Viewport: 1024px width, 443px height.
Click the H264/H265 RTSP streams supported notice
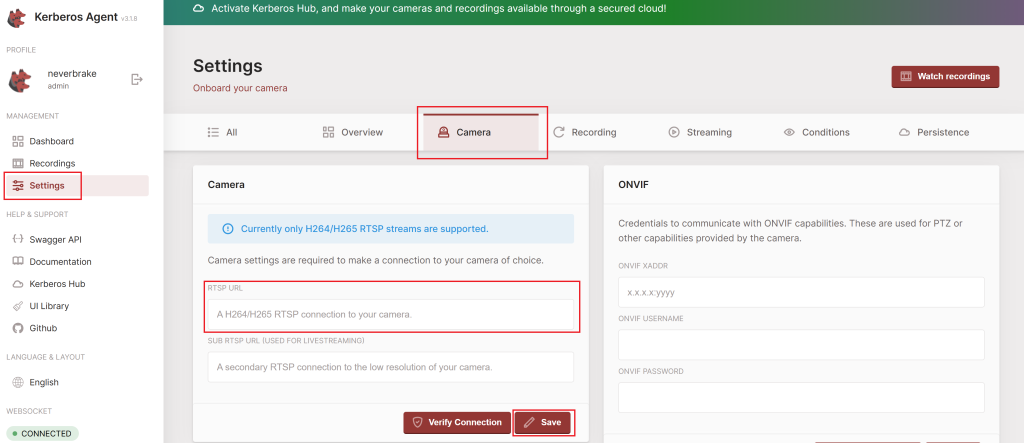391,229
